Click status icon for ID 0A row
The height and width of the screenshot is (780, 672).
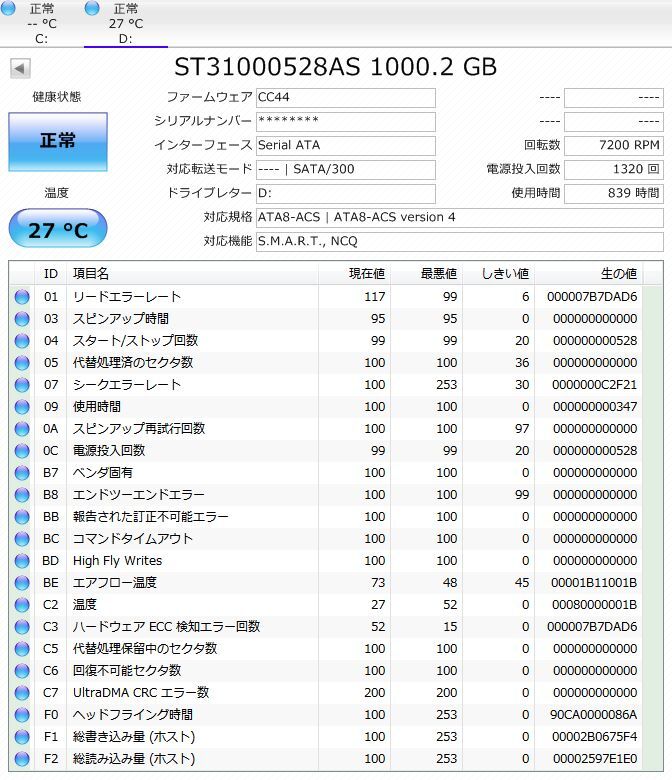click(22, 429)
